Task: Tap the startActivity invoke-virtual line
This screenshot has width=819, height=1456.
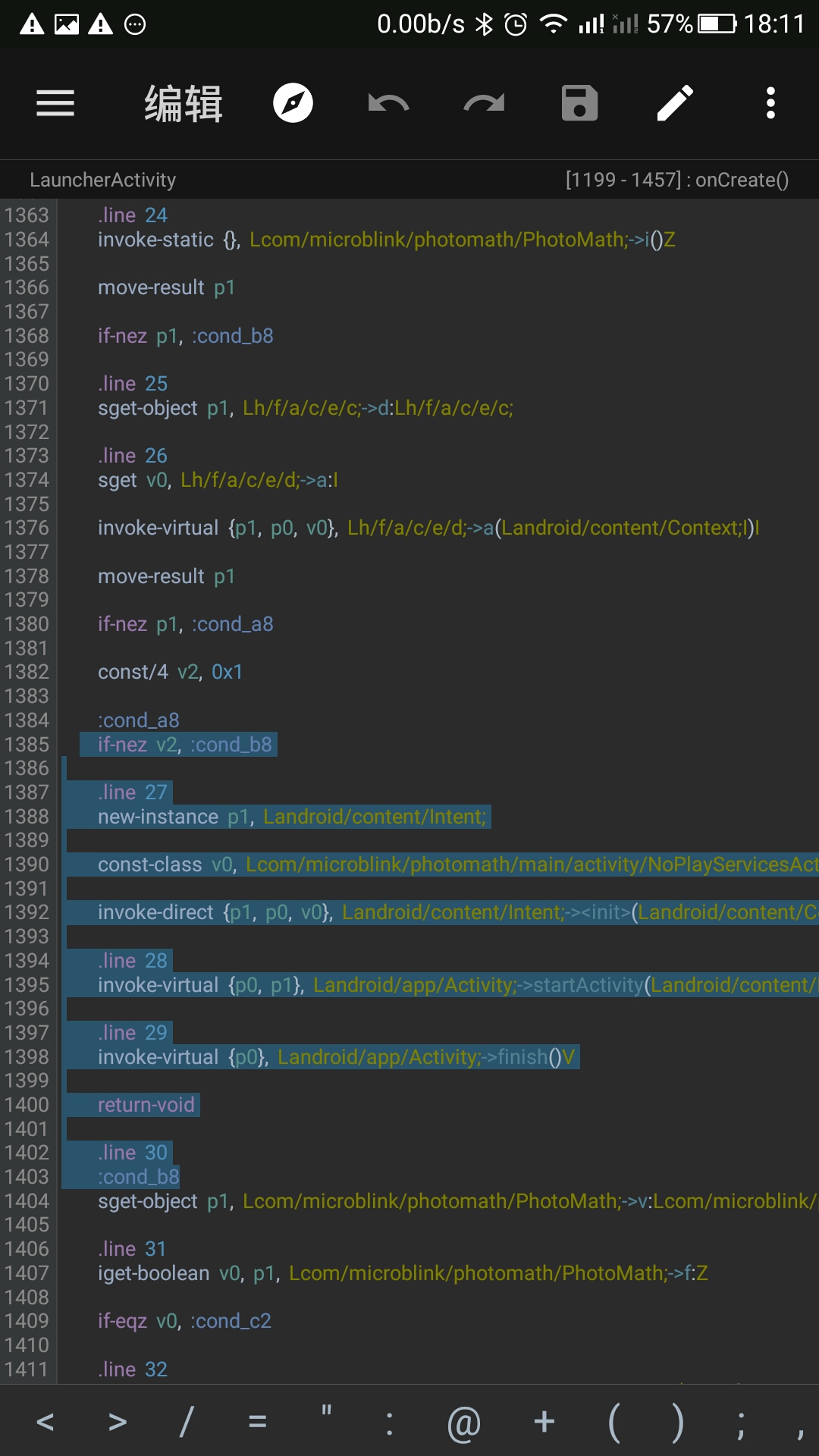Action: 458,985
